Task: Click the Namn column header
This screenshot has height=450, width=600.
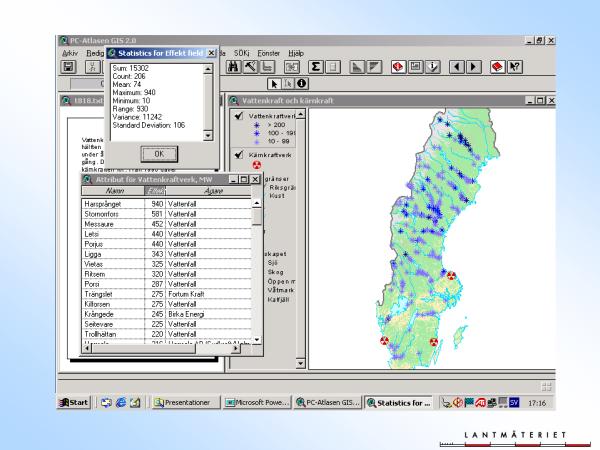Action: point(115,190)
